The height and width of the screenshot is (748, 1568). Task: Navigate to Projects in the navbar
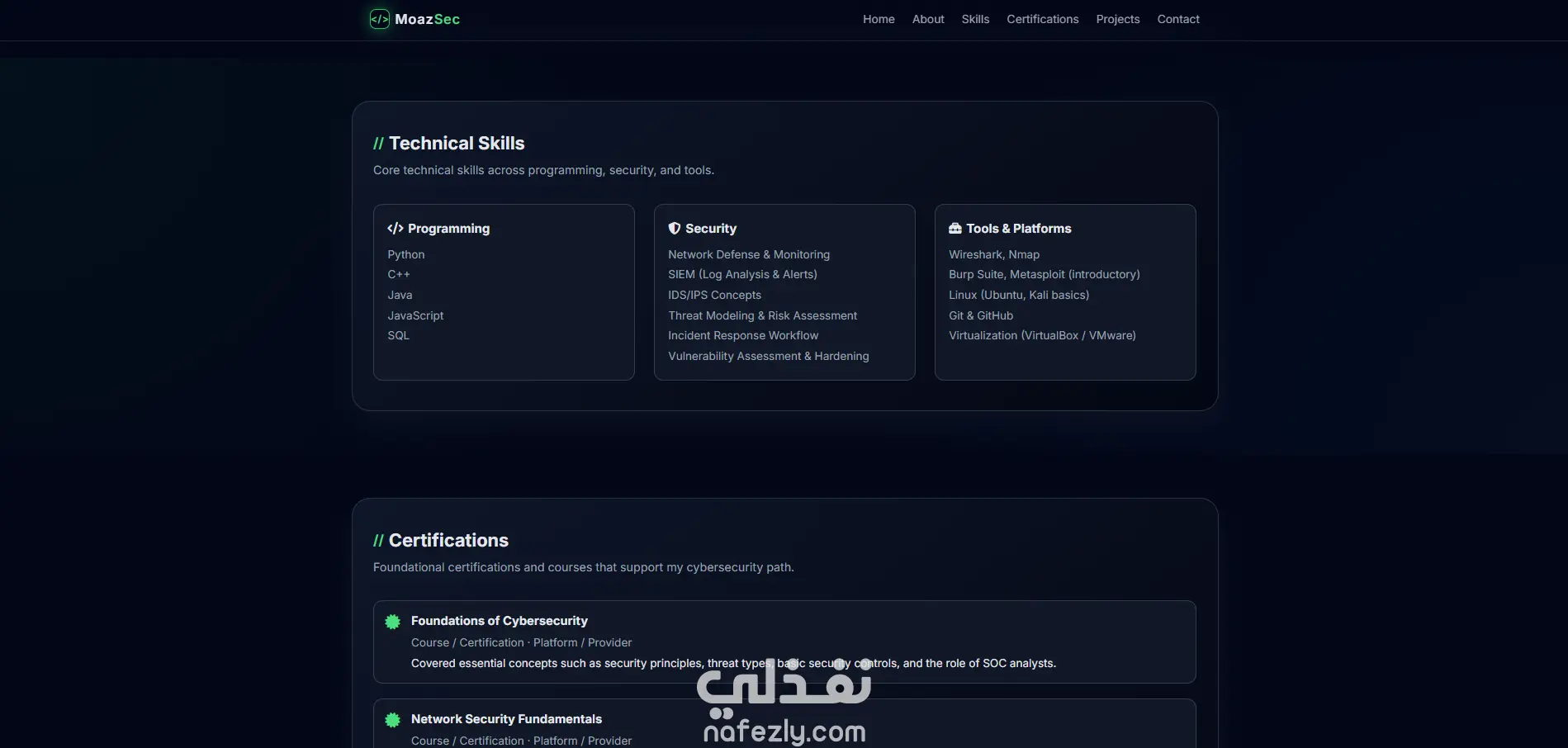coord(1118,19)
